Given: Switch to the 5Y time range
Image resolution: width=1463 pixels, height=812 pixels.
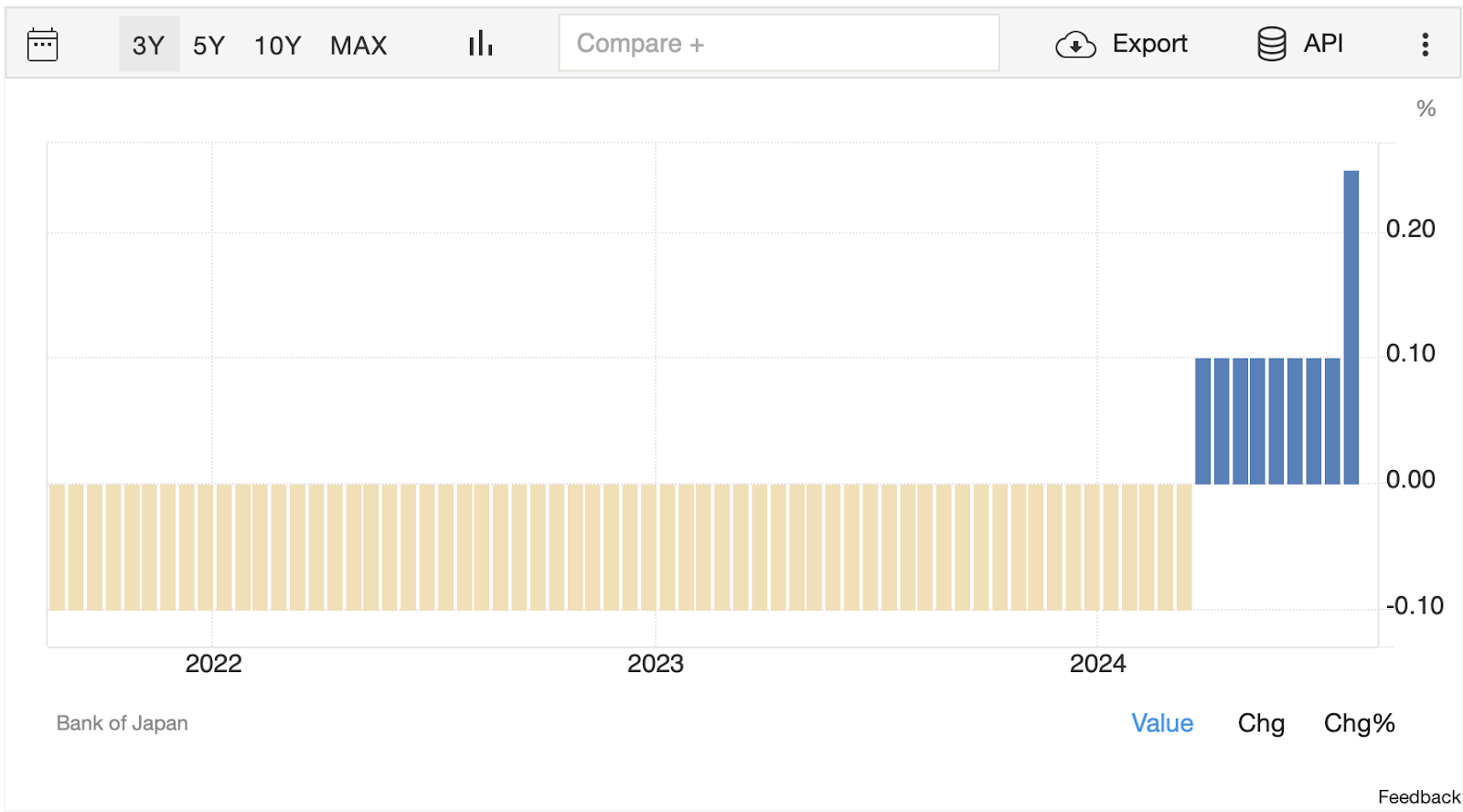Looking at the screenshot, I should tap(208, 45).
